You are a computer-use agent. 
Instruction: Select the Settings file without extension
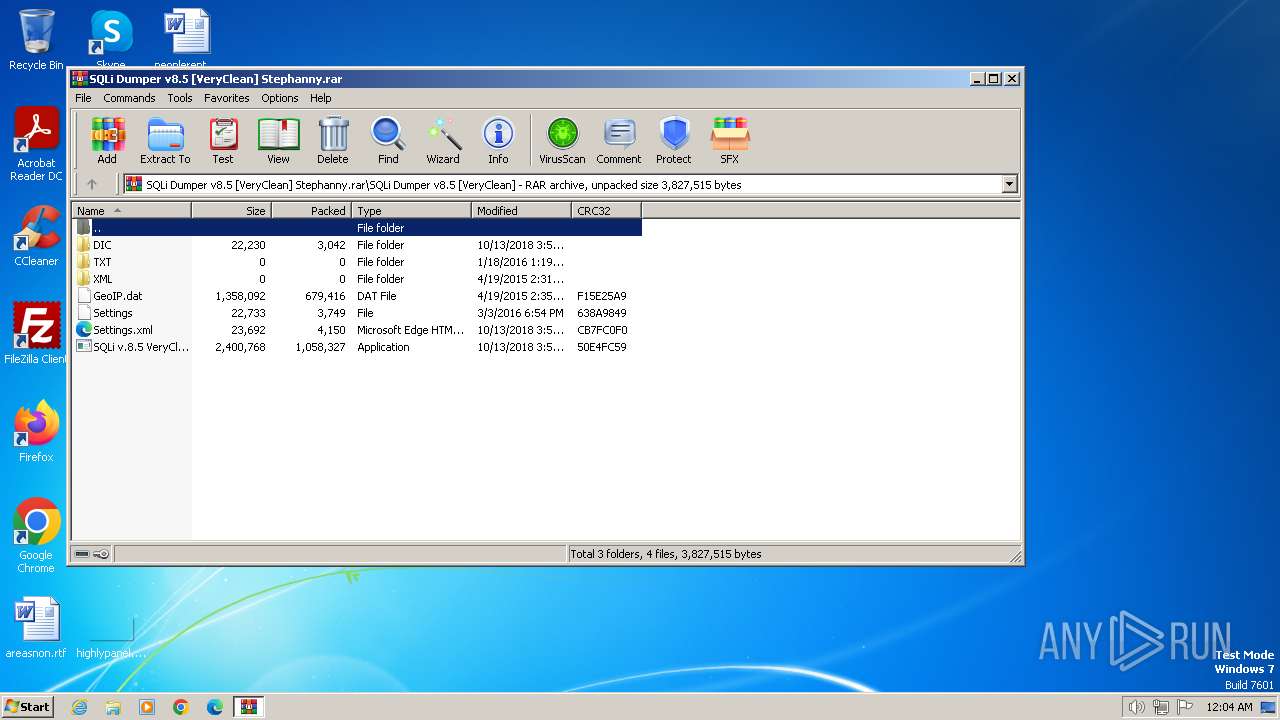[357, 313]
